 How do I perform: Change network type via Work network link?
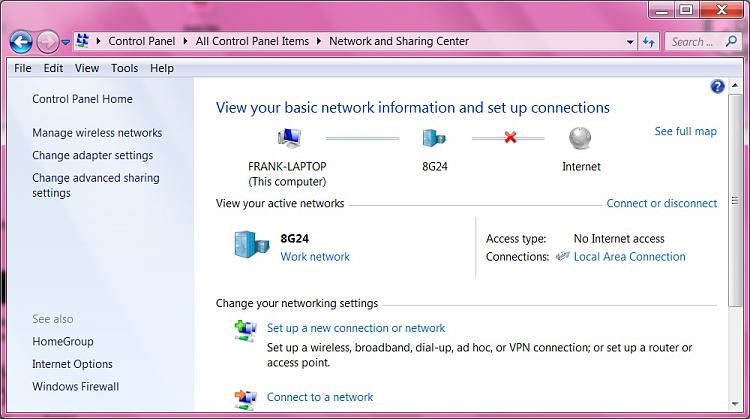pyautogui.click(x=315, y=257)
